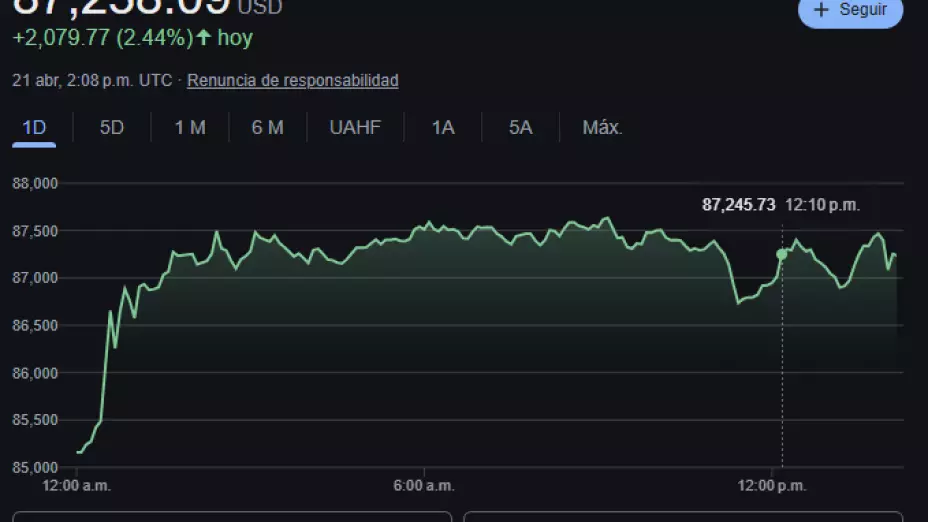Click the 12:00 p.m. axis marker
This screenshot has height=522, width=928.
[x=772, y=486]
